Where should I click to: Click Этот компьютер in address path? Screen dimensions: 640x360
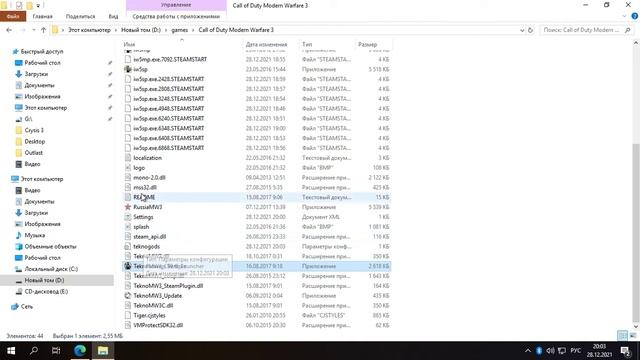tap(89, 30)
